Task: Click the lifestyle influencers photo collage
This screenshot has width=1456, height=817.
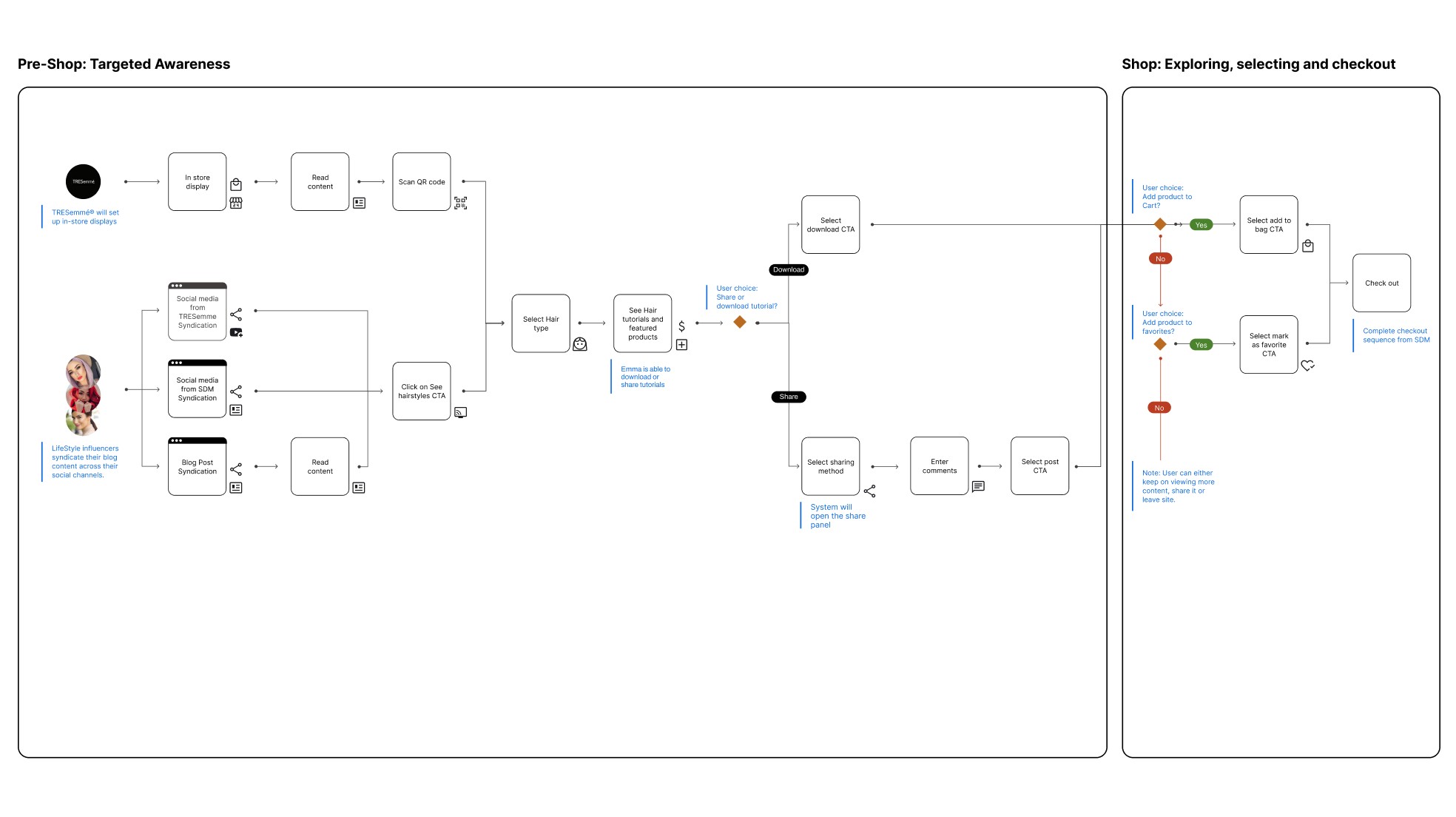Action: pyautogui.click(x=83, y=395)
